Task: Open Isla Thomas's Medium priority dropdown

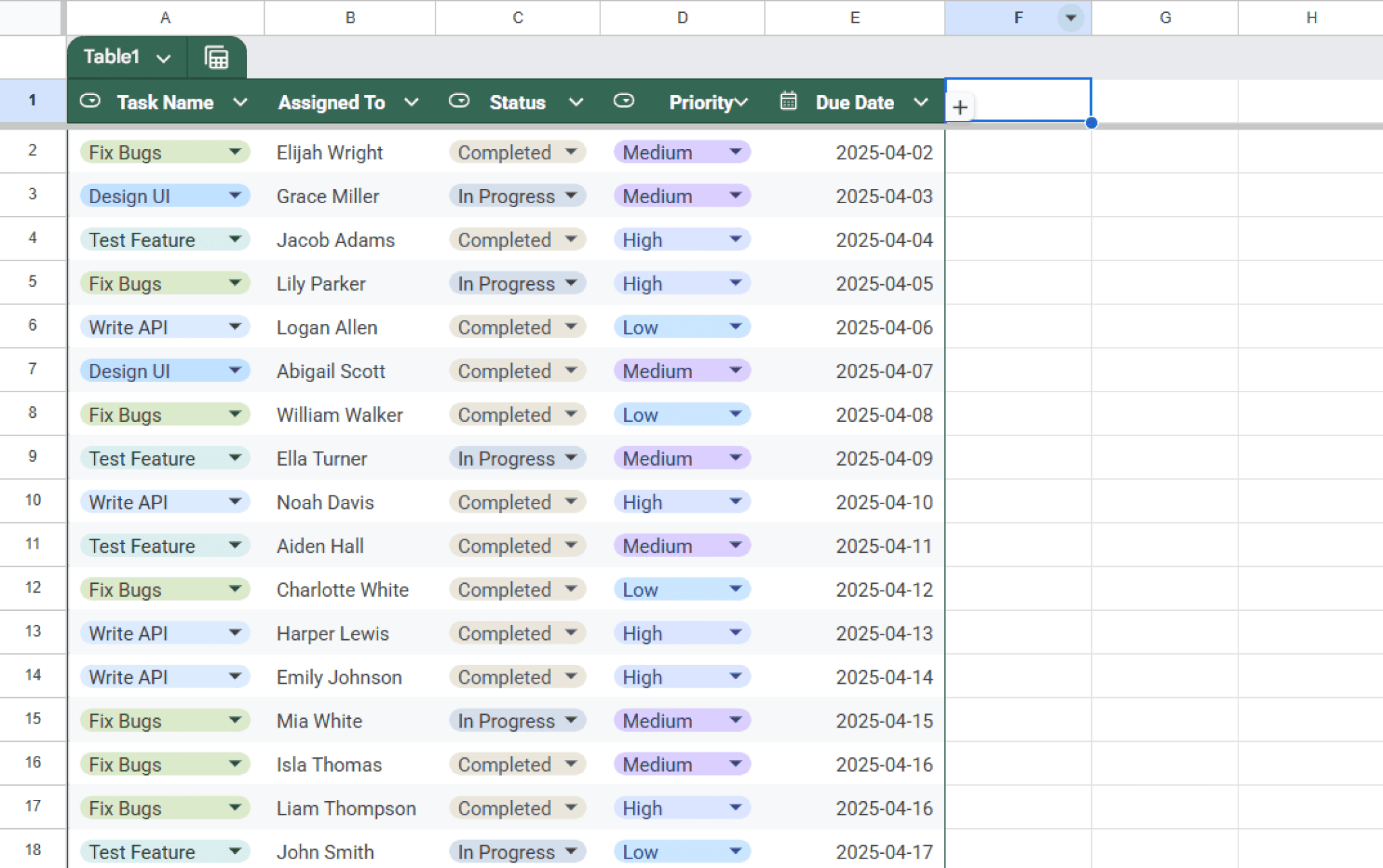Action: pos(736,764)
